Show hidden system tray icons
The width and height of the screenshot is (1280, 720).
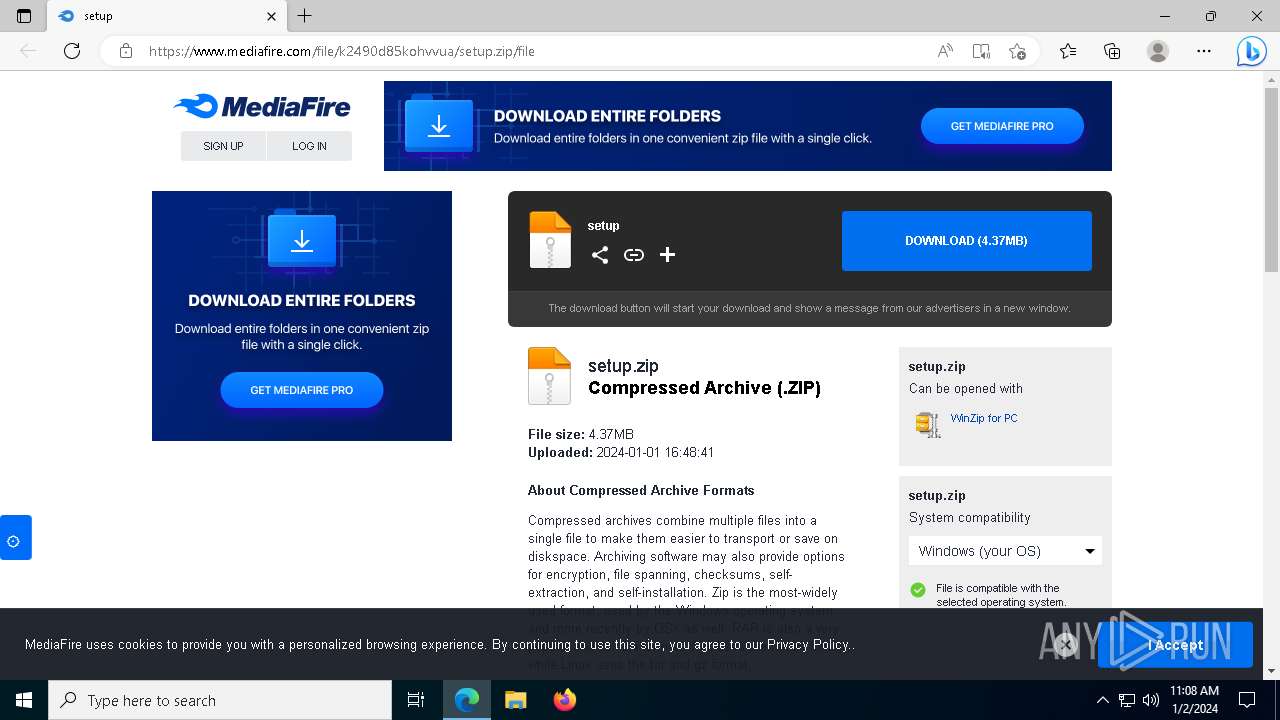tap(1102, 700)
